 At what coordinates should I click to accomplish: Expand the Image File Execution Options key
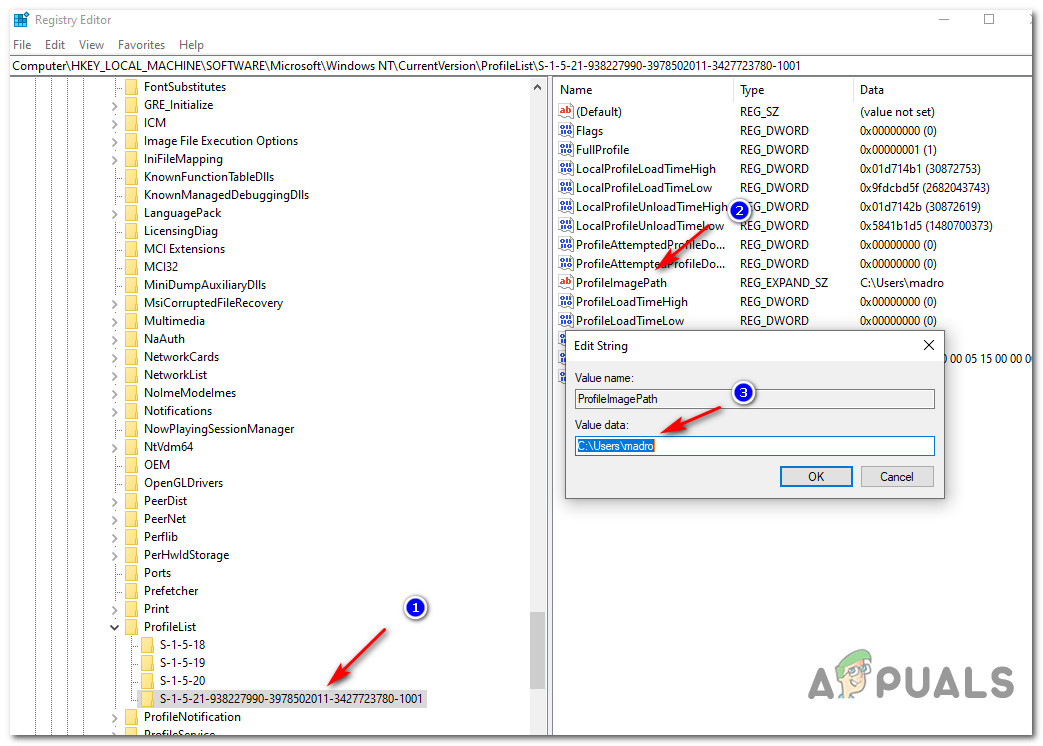(x=114, y=142)
